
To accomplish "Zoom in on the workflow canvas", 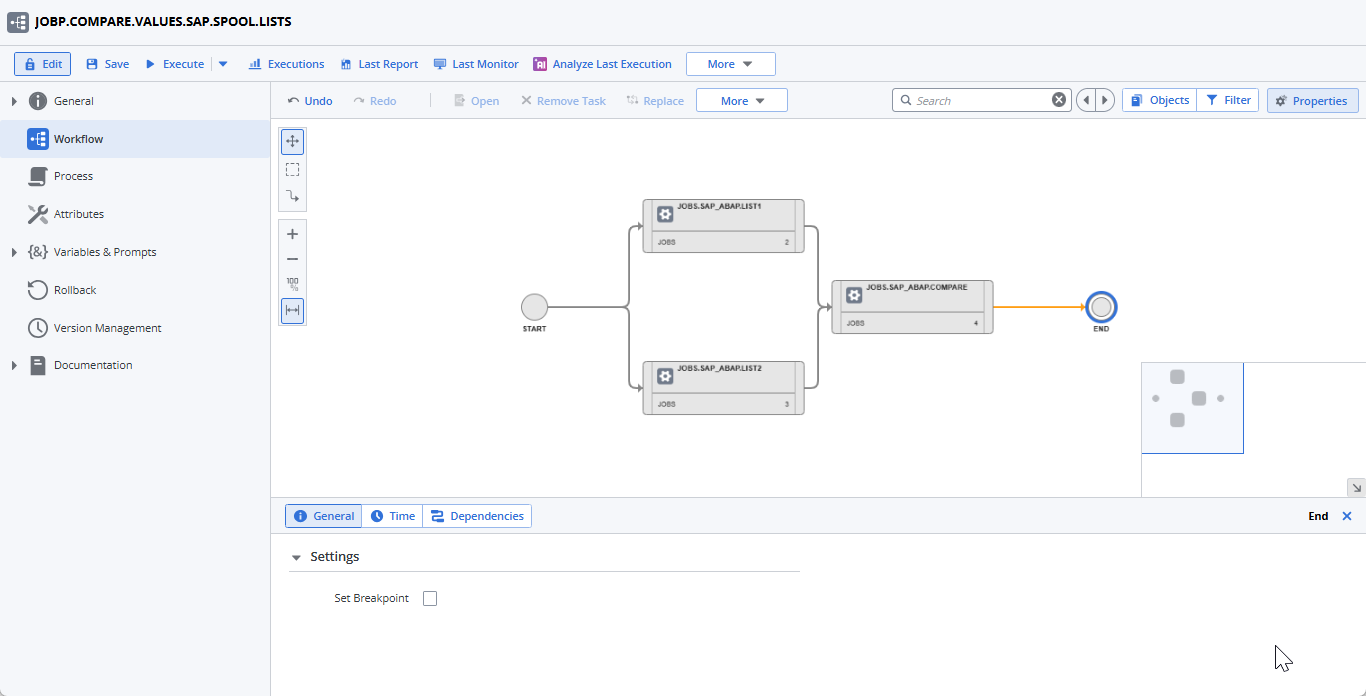I will pos(292,233).
